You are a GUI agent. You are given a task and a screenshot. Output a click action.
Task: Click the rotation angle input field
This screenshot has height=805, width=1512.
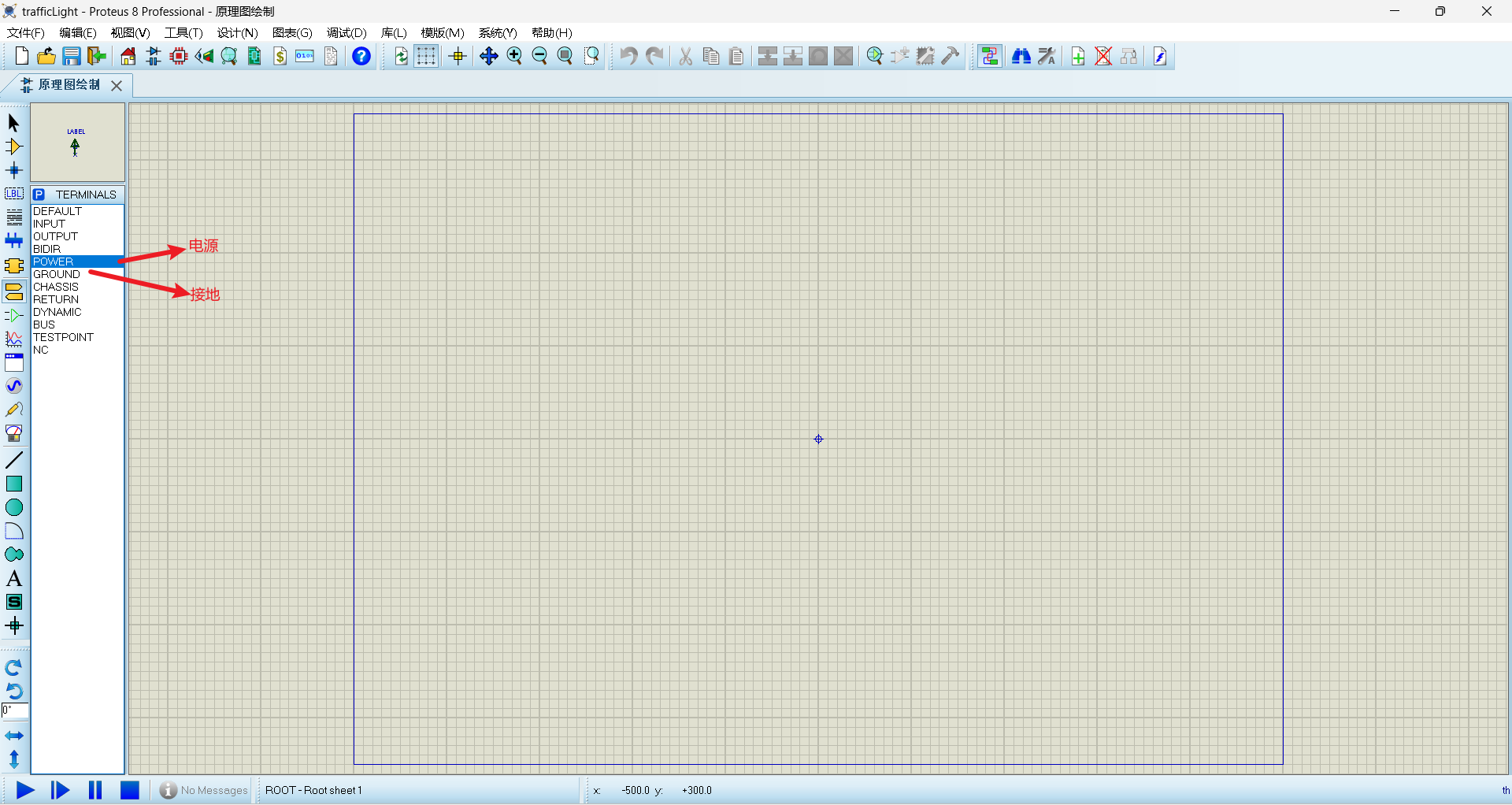tap(15, 711)
